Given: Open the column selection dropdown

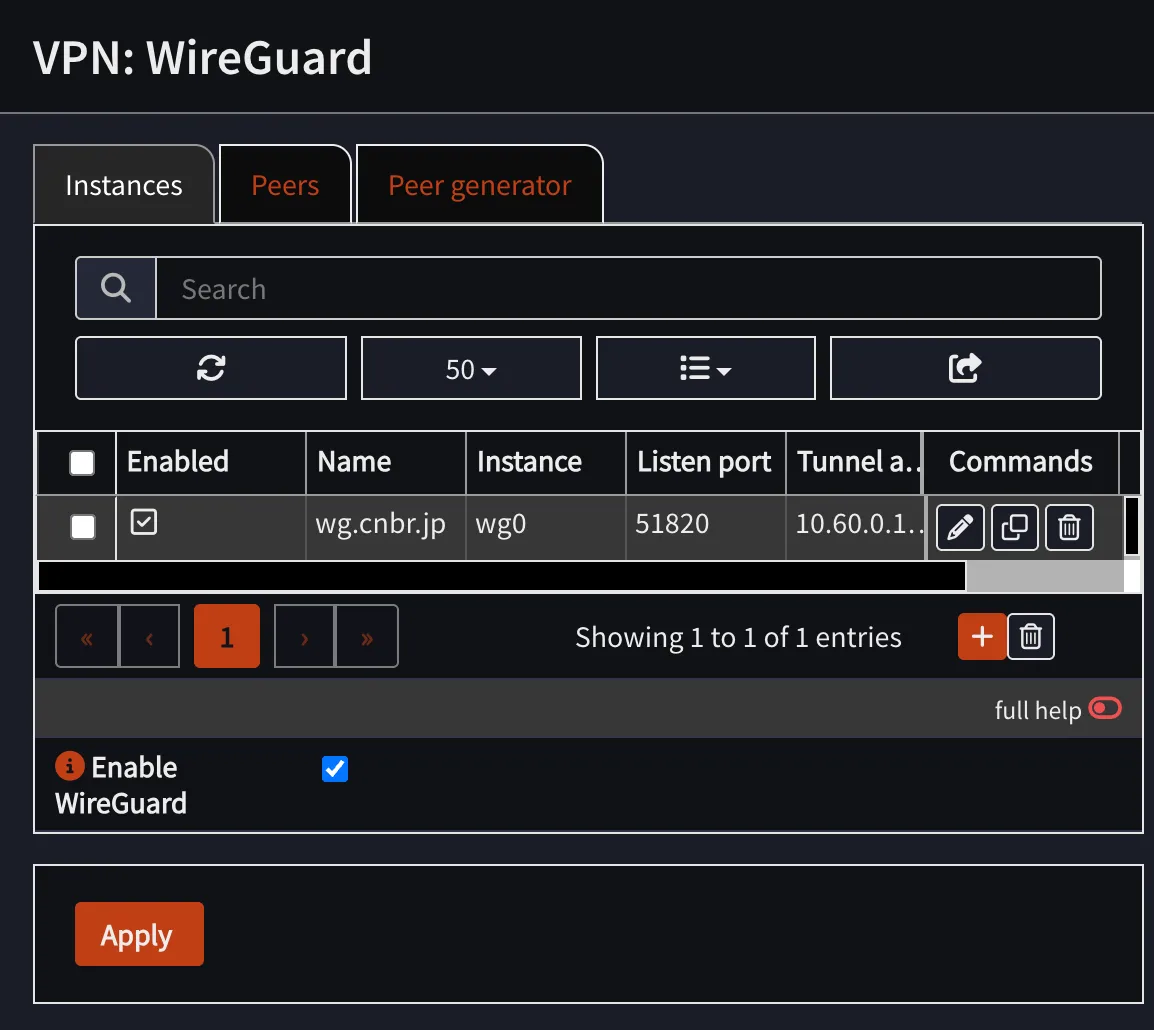Looking at the screenshot, I should tap(705, 368).
